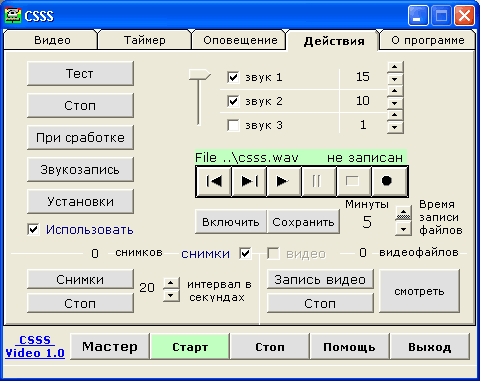Open the Установки button
The image size is (480, 381).
(x=80, y=201)
